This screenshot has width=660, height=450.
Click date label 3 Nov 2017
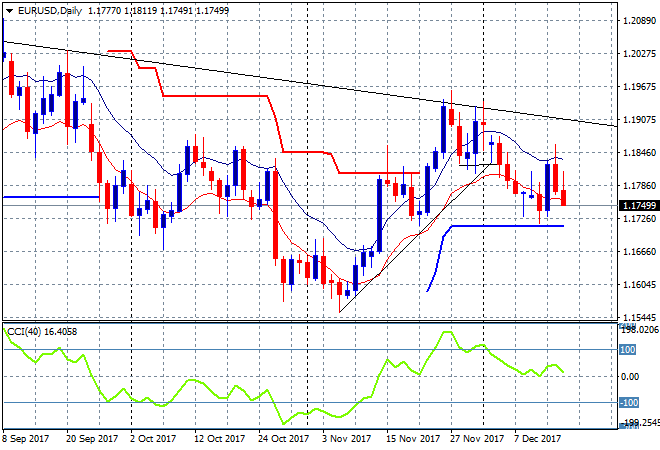pos(347,439)
